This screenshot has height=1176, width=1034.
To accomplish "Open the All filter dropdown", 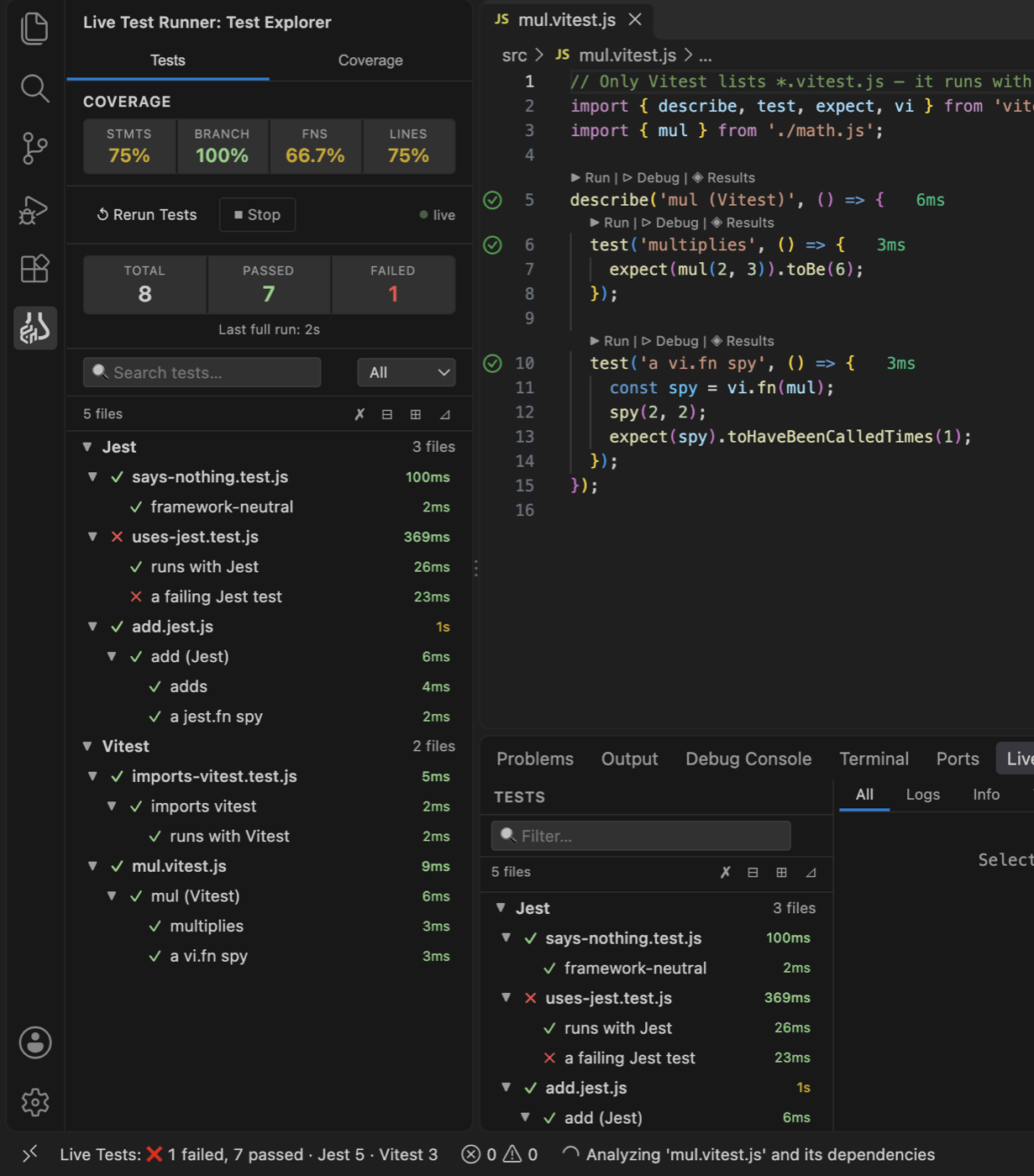I will point(407,372).
